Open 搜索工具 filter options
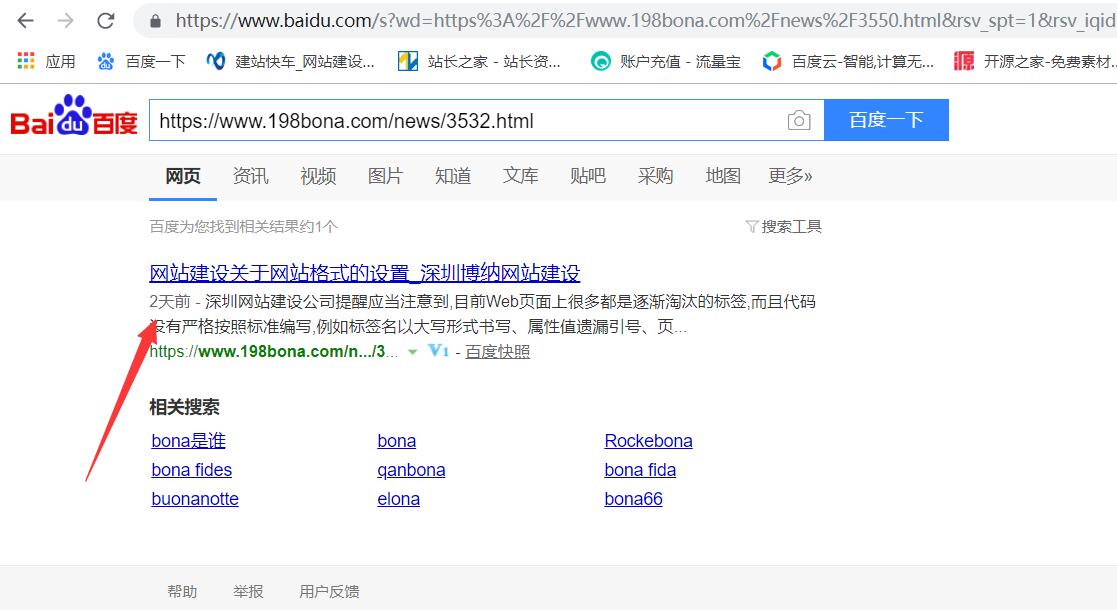1117x610 pixels. (x=784, y=227)
